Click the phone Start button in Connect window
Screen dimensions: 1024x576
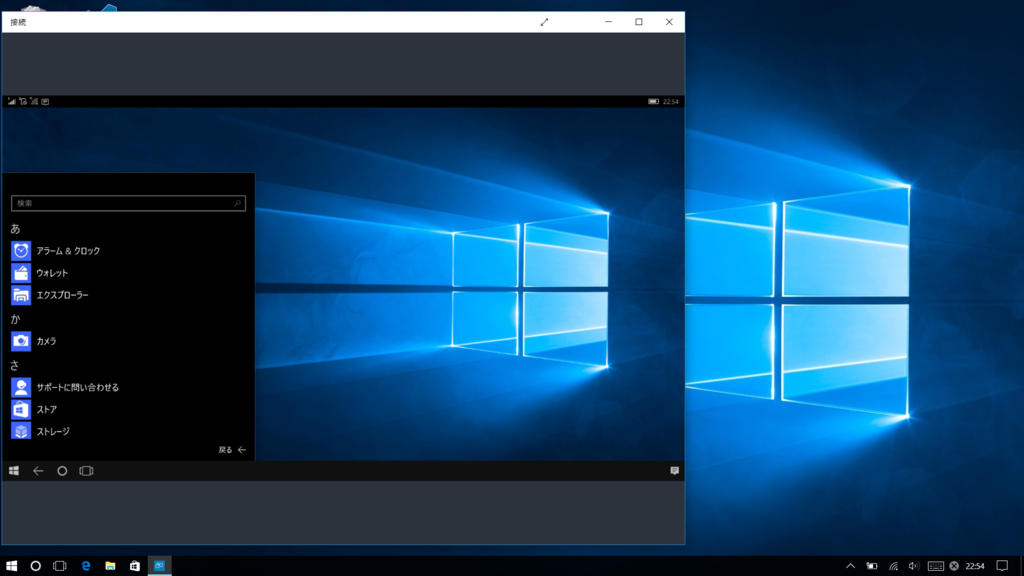point(14,471)
